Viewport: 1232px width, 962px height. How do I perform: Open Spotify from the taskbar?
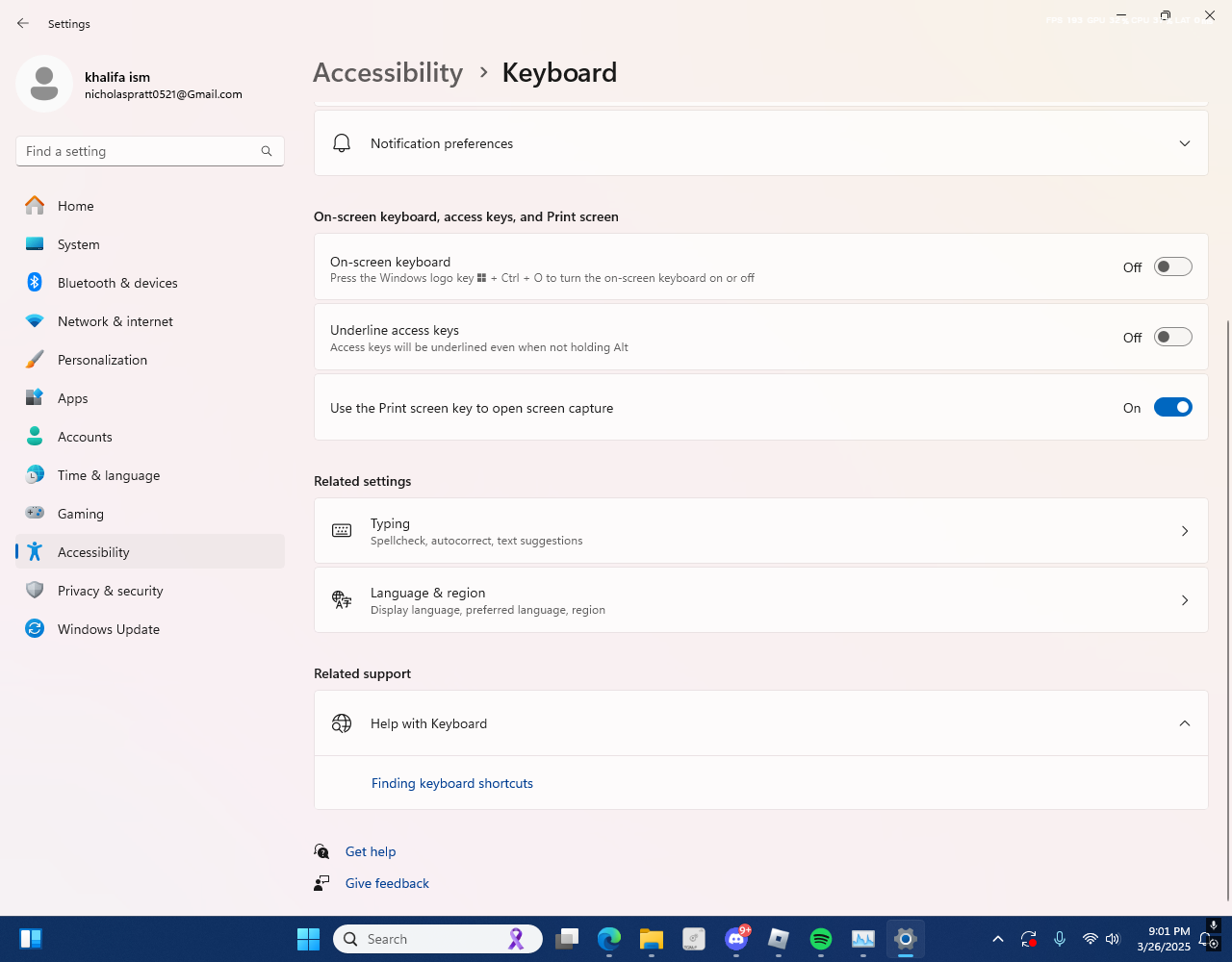tap(821, 939)
